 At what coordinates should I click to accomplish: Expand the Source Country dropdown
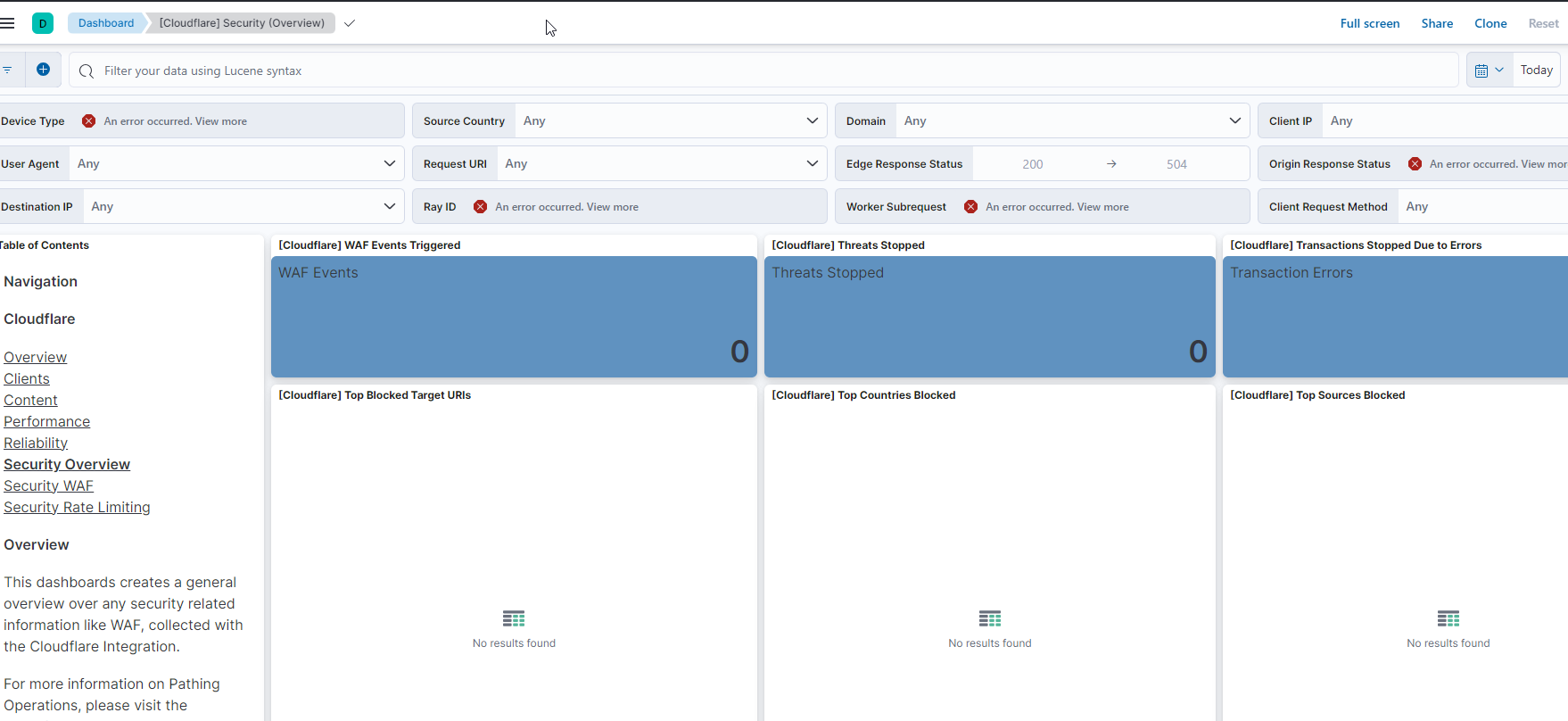click(x=812, y=120)
